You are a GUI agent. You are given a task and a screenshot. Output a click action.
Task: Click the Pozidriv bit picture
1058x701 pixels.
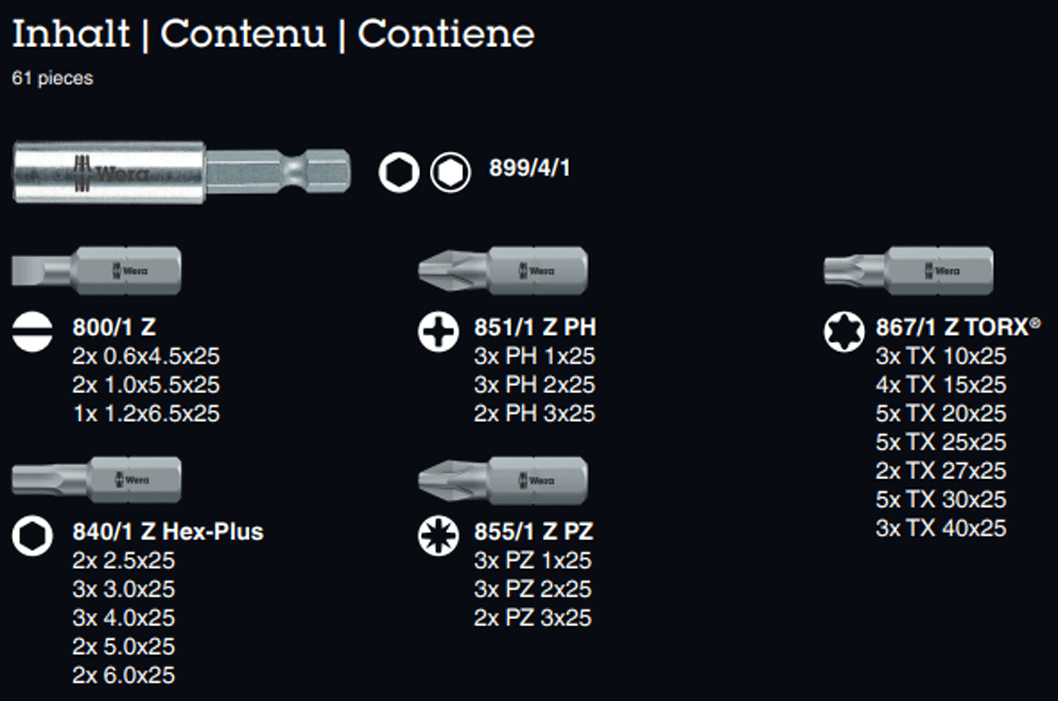coord(503,480)
